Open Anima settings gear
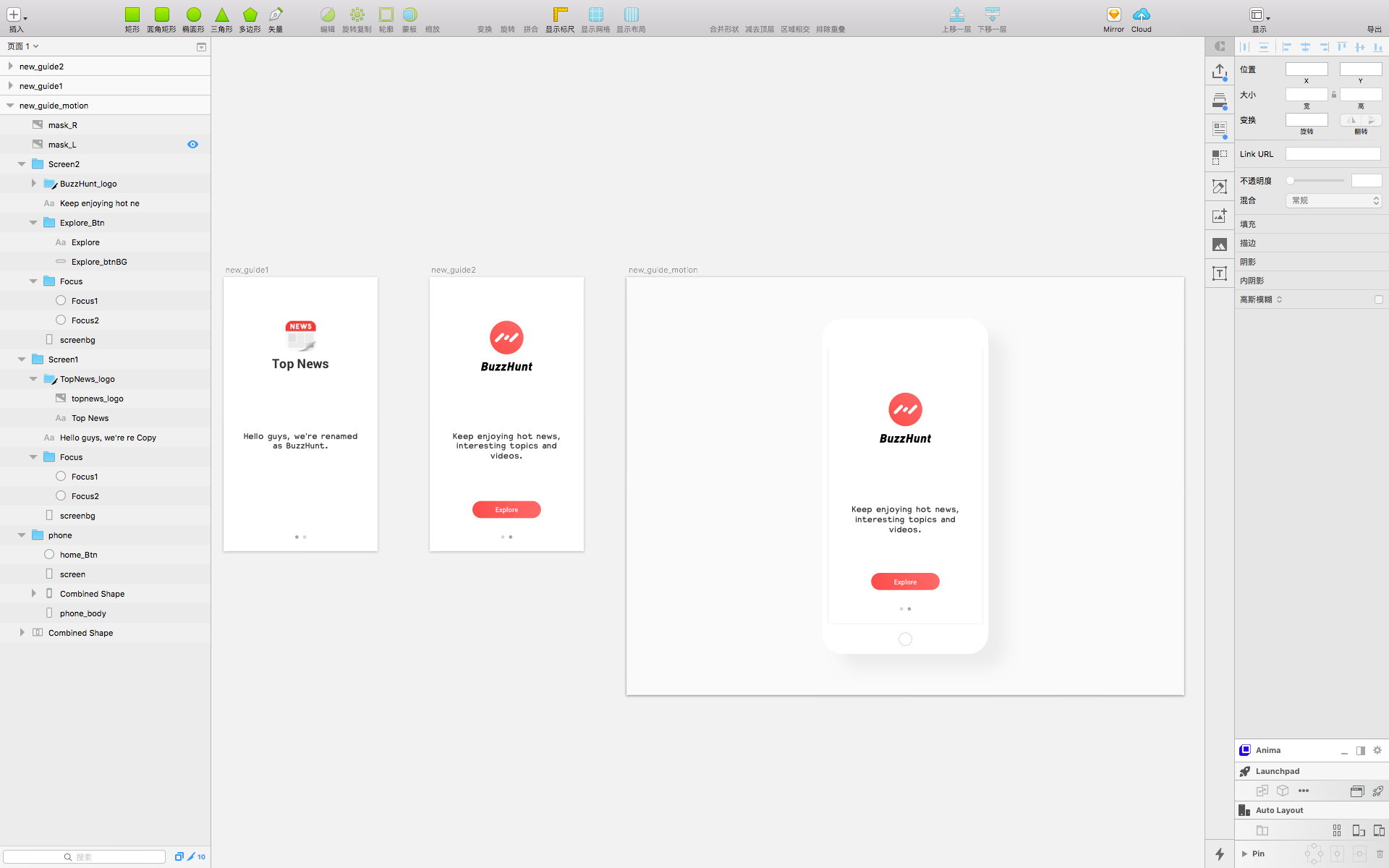Image resolution: width=1389 pixels, height=868 pixels. pos(1377,750)
